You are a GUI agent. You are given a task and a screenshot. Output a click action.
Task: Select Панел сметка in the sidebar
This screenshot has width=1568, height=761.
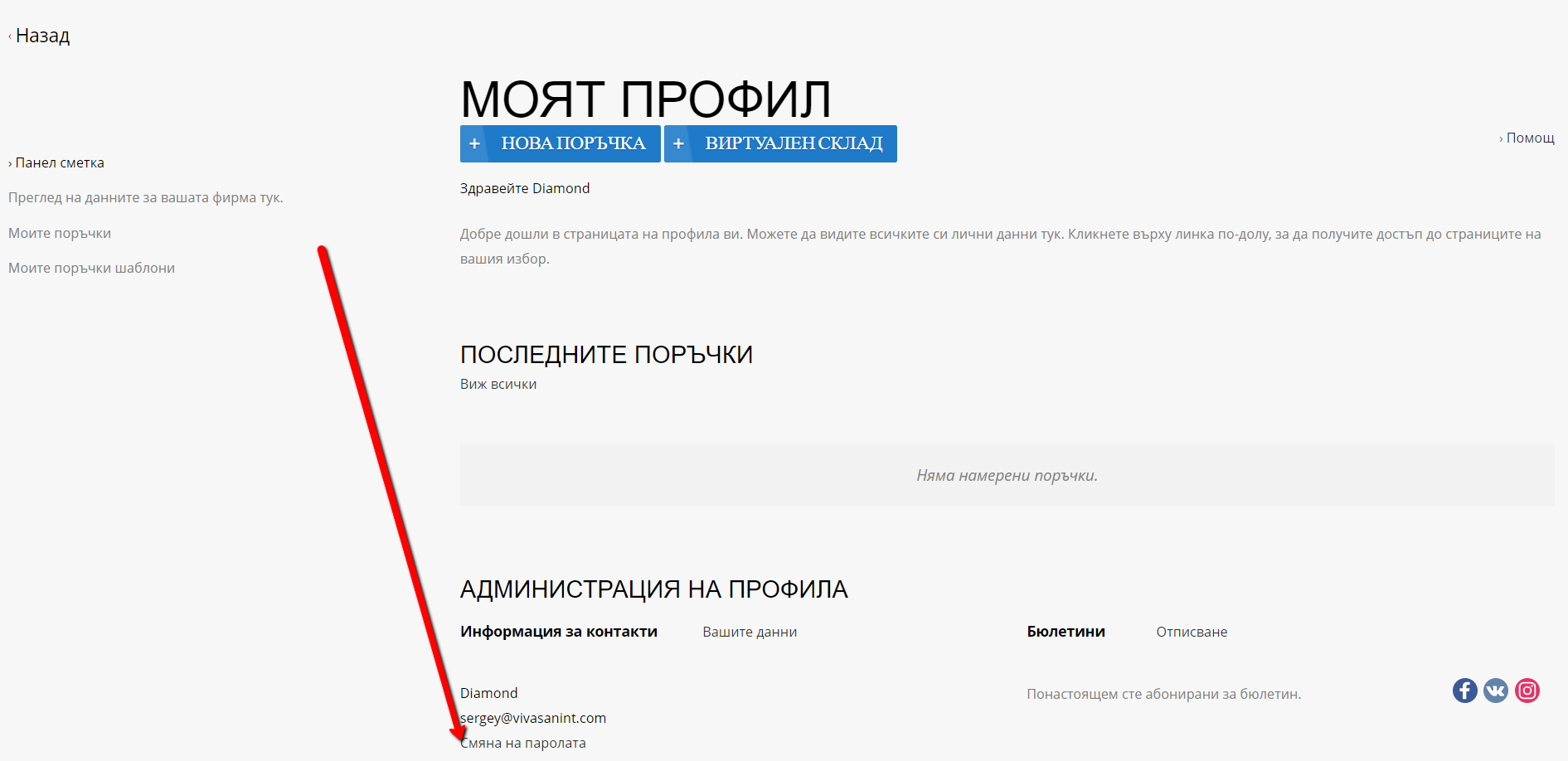[x=56, y=162]
